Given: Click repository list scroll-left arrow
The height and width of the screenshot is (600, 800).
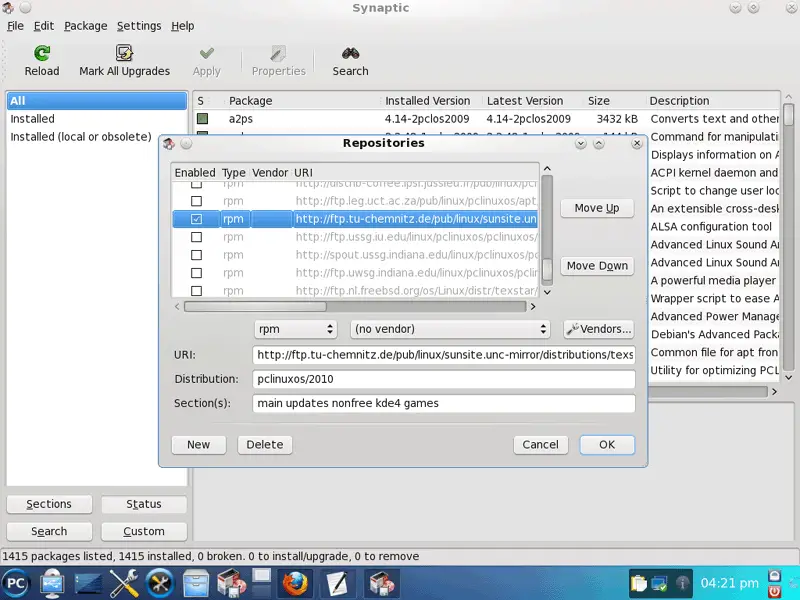Looking at the screenshot, I should 177,307.
